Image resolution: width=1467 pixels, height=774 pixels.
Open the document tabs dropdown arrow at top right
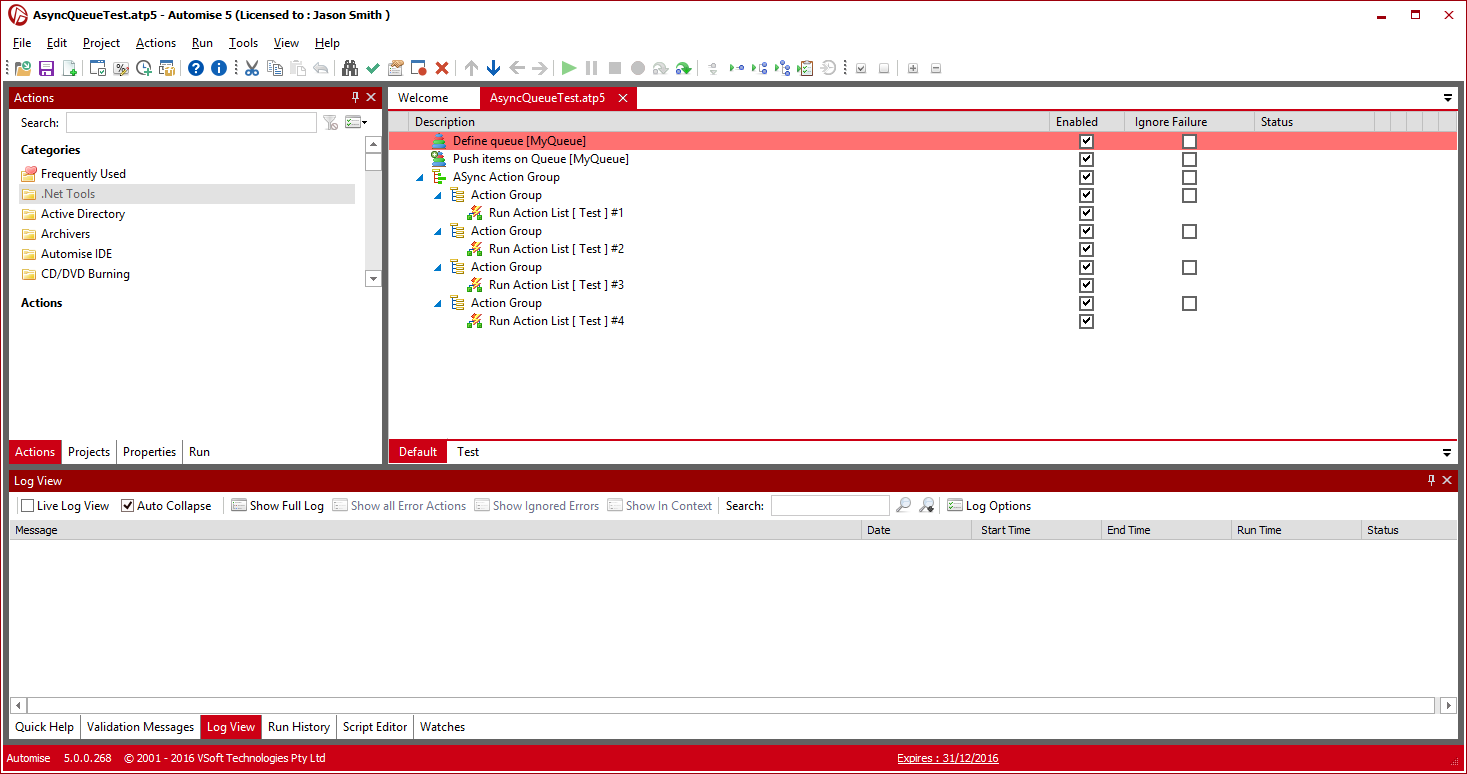point(1447,98)
